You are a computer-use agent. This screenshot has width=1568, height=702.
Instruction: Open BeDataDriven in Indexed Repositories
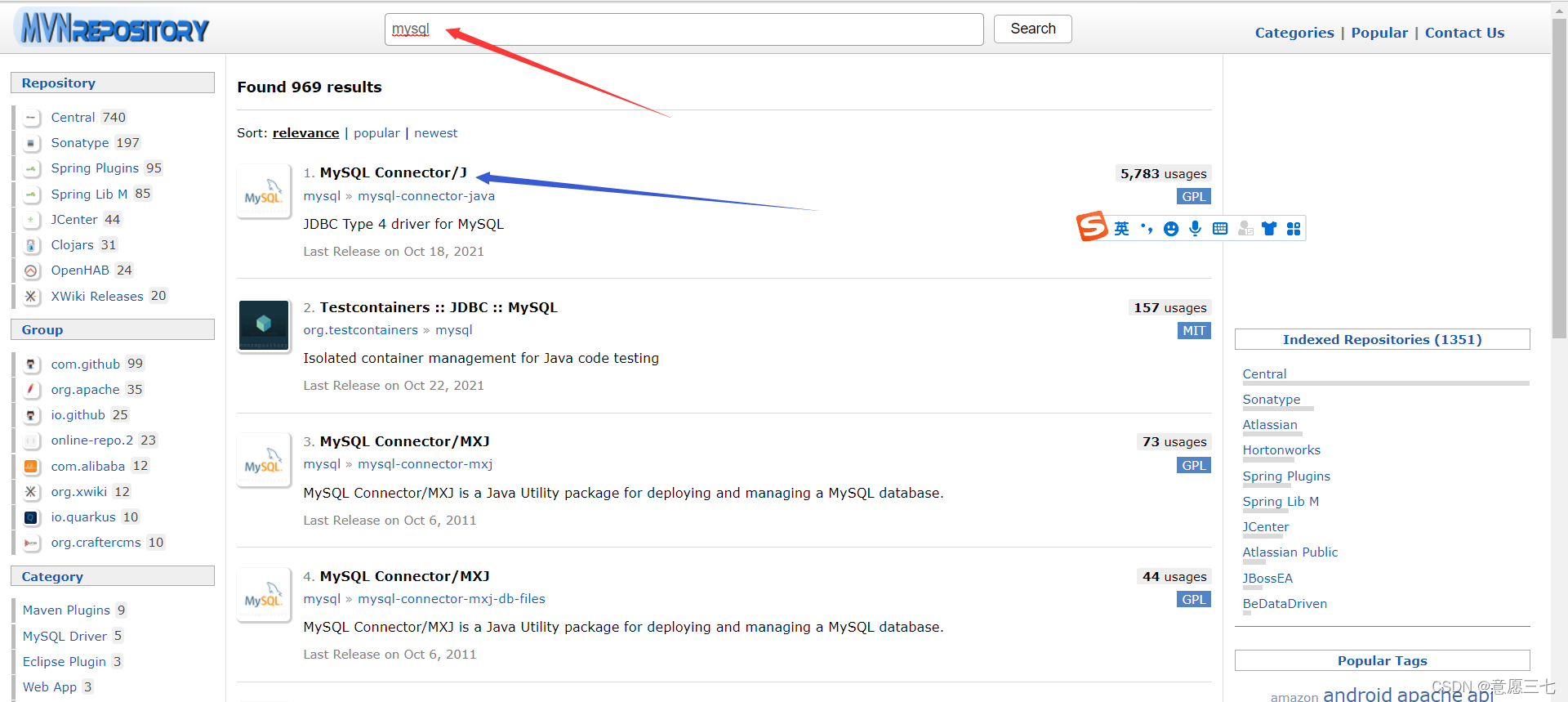point(1285,604)
